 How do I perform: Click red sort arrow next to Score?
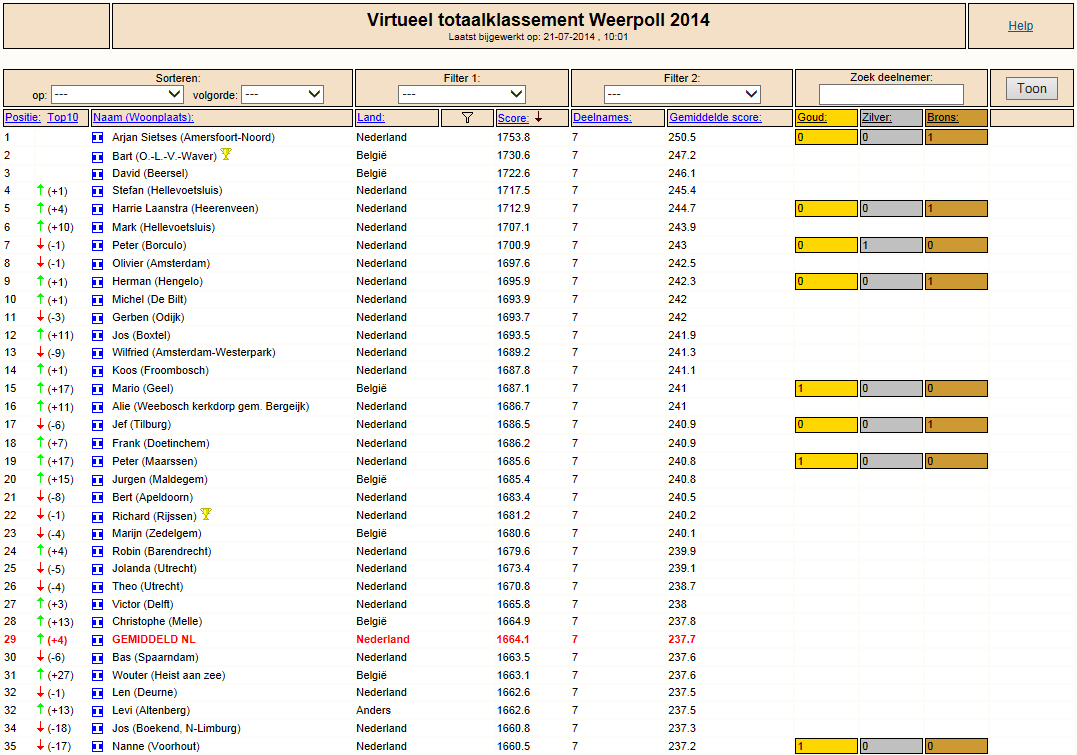538,117
